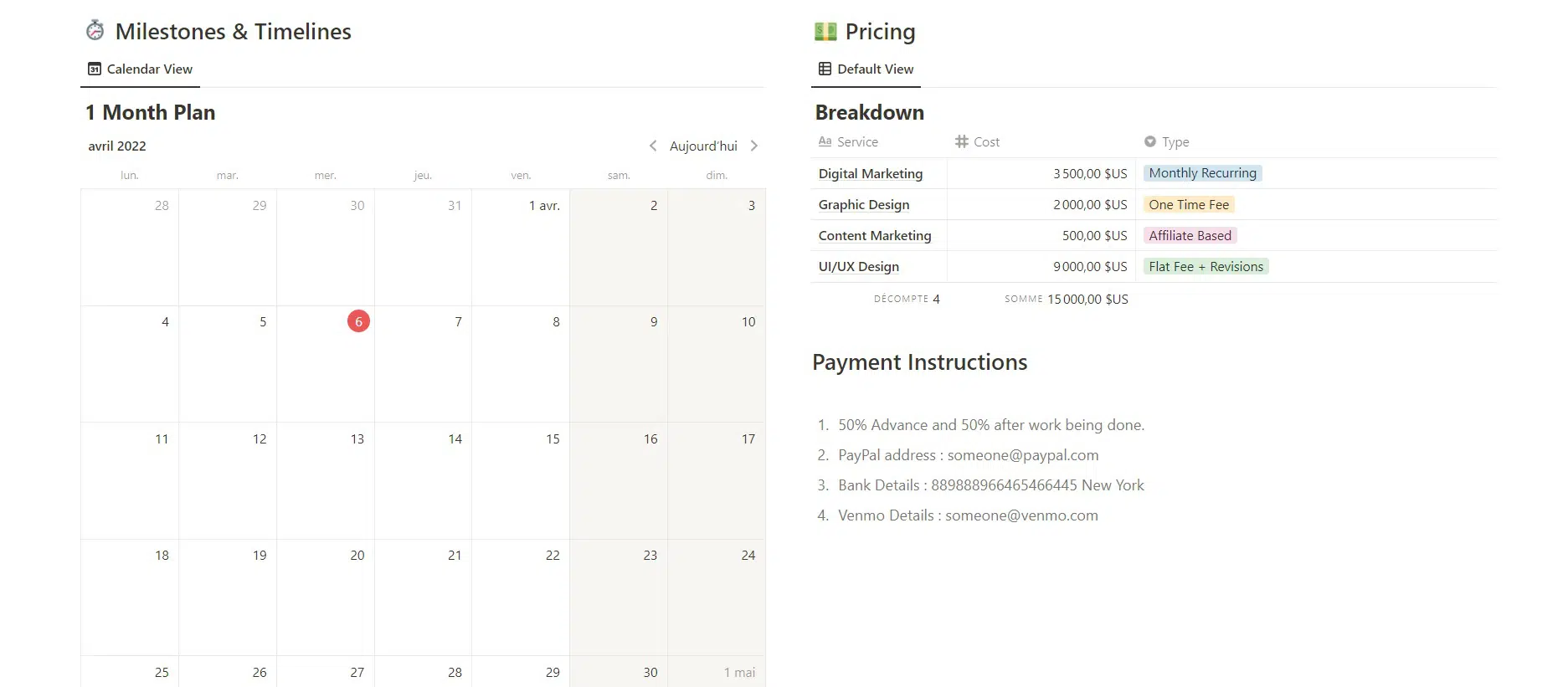Click the Graphic Design cost cell 2 000,00 $US
This screenshot has height=687, width=1568.
click(1089, 205)
